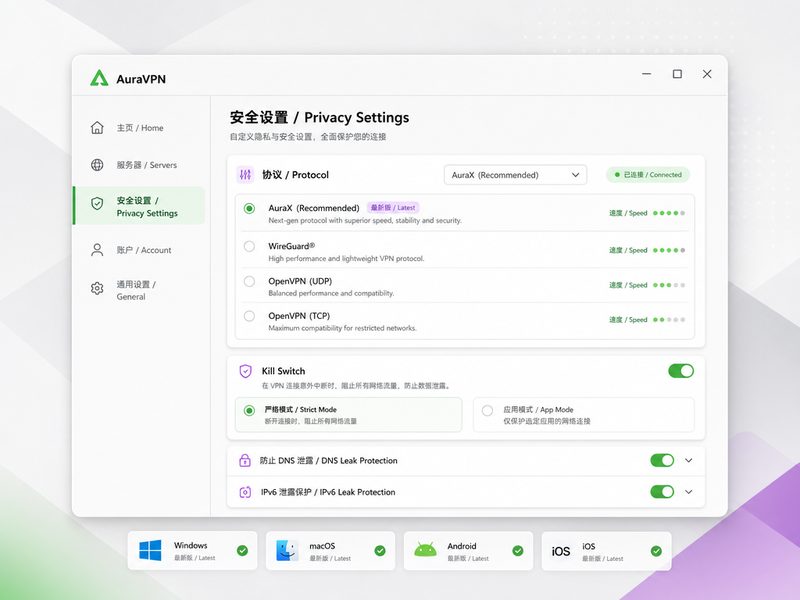The height and width of the screenshot is (600, 800).
Task: Click the Protocol section title
Action: [295, 174]
